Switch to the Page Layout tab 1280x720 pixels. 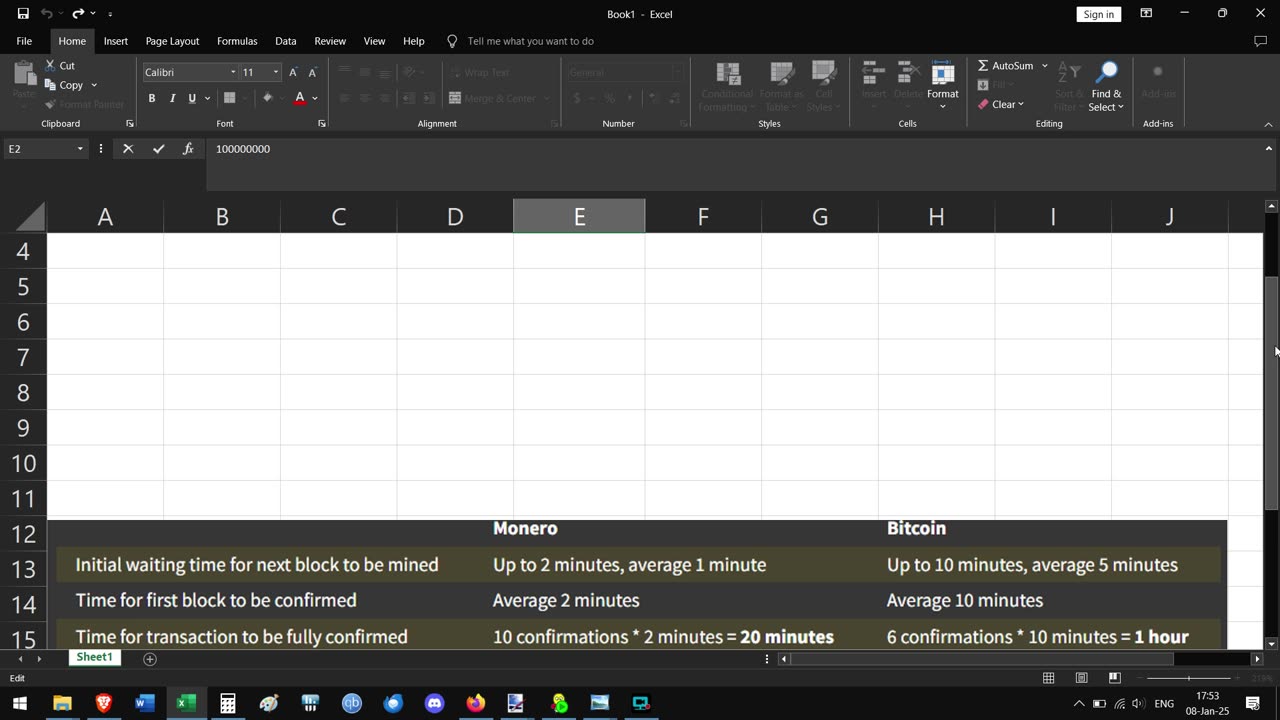click(172, 41)
